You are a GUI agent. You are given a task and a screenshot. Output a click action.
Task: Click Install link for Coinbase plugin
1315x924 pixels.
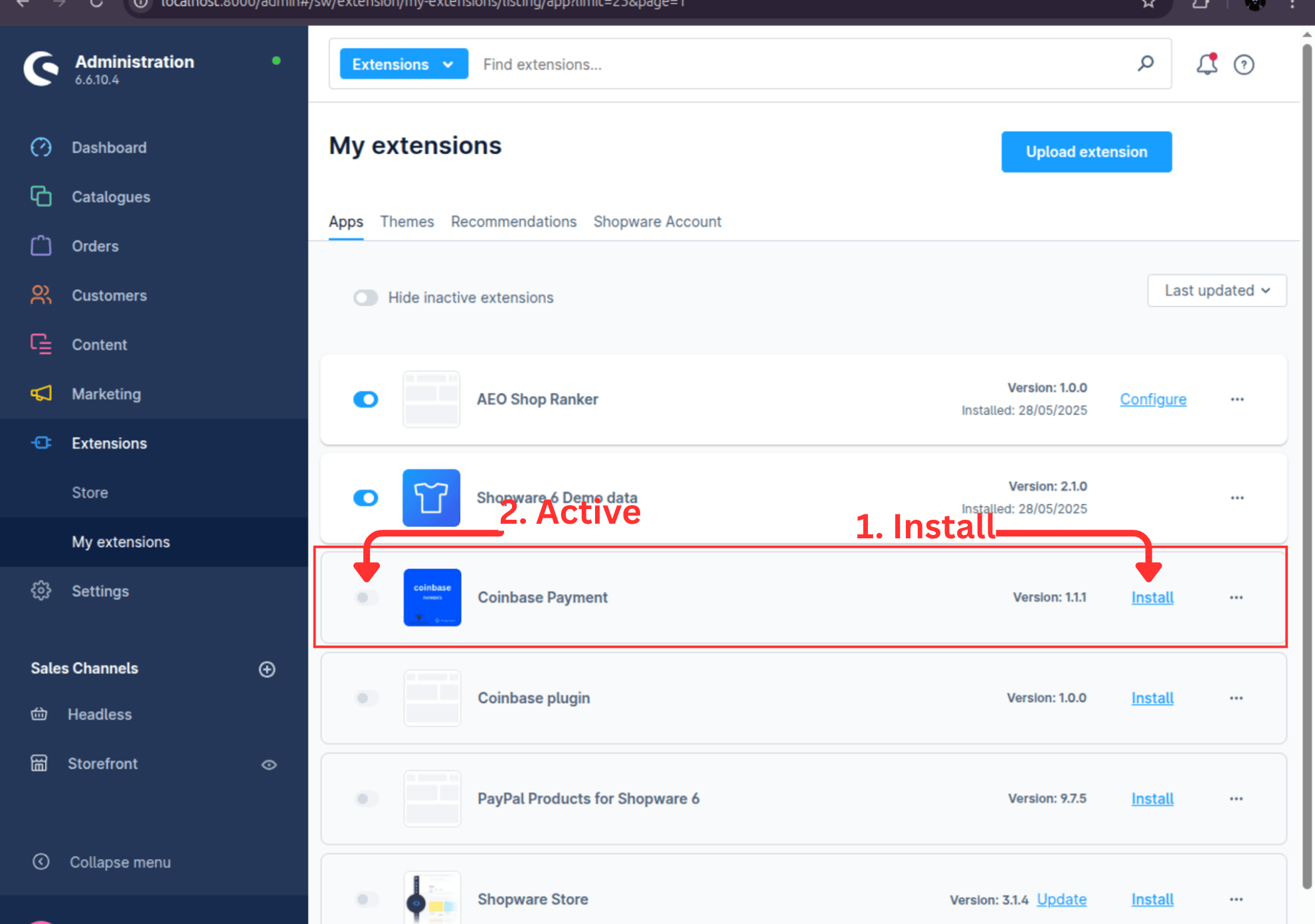(x=1152, y=698)
